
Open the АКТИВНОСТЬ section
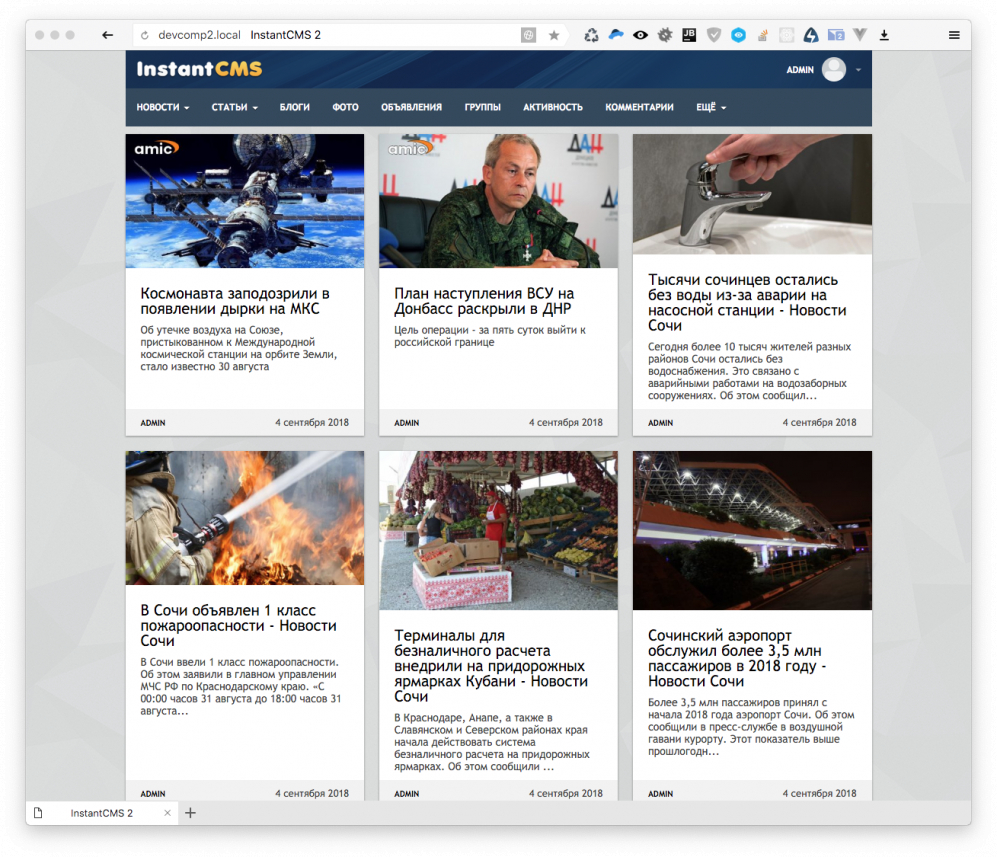pos(553,107)
